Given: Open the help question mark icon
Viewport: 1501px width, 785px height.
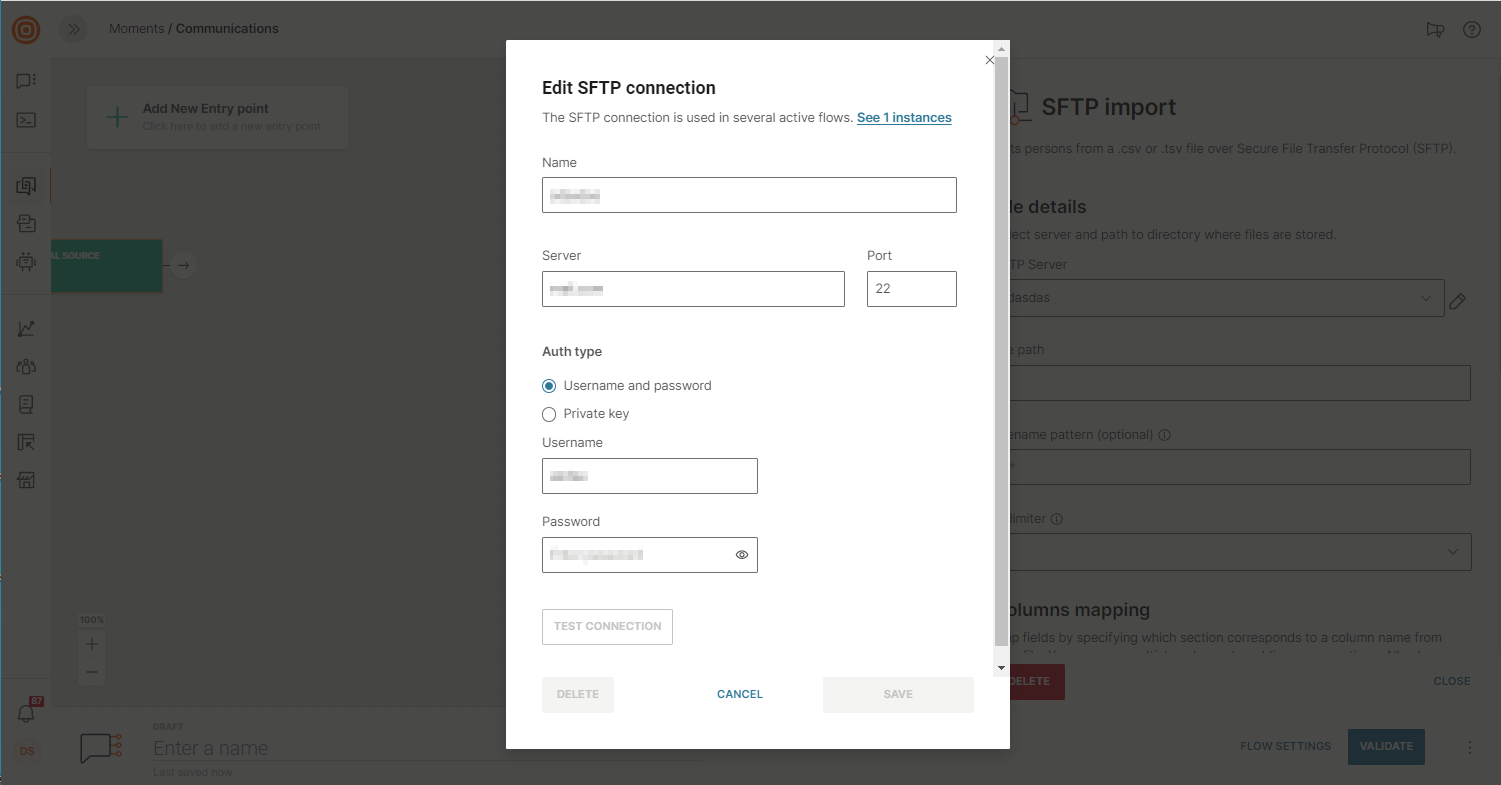Looking at the screenshot, I should [x=1471, y=29].
